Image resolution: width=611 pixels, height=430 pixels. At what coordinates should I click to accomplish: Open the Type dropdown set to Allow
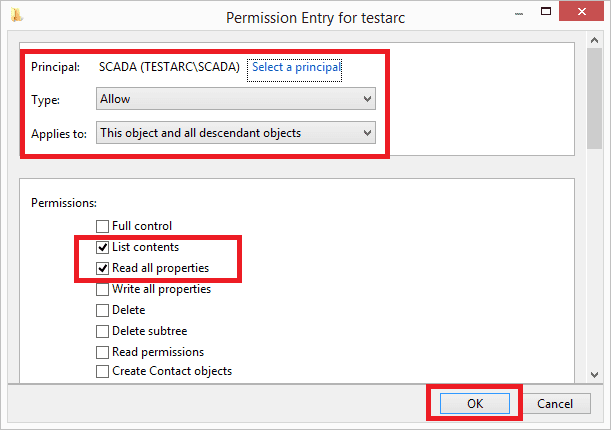coord(236,99)
